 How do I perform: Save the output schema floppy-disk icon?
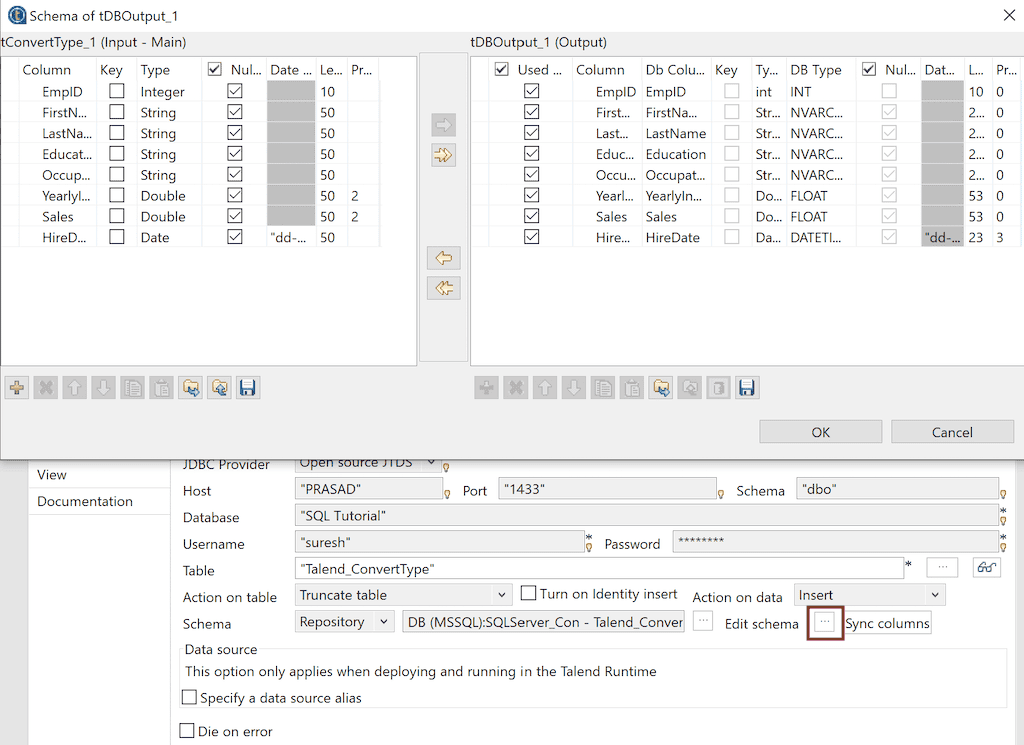(x=746, y=388)
